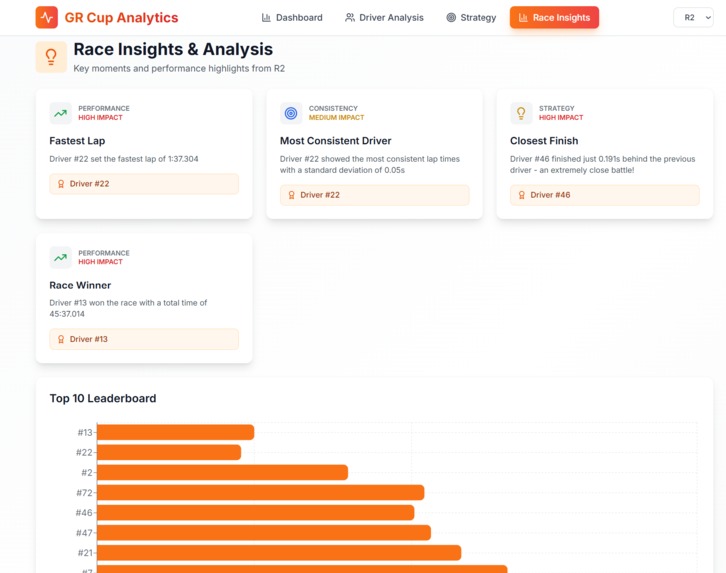Click the #46 leaderboard bar

[x=256, y=512]
